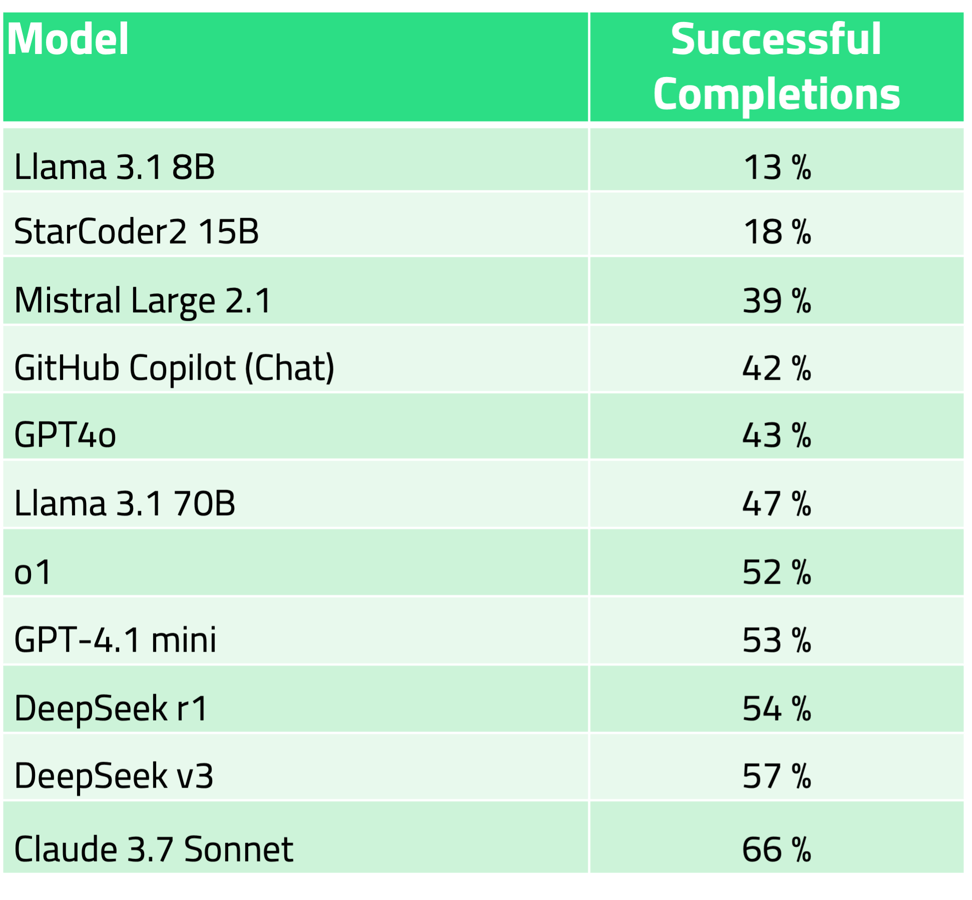This screenshot has width=972, height=900.
Task: Click the 47 % completion value
Action: pyautogui.click(x=776, y=503)
